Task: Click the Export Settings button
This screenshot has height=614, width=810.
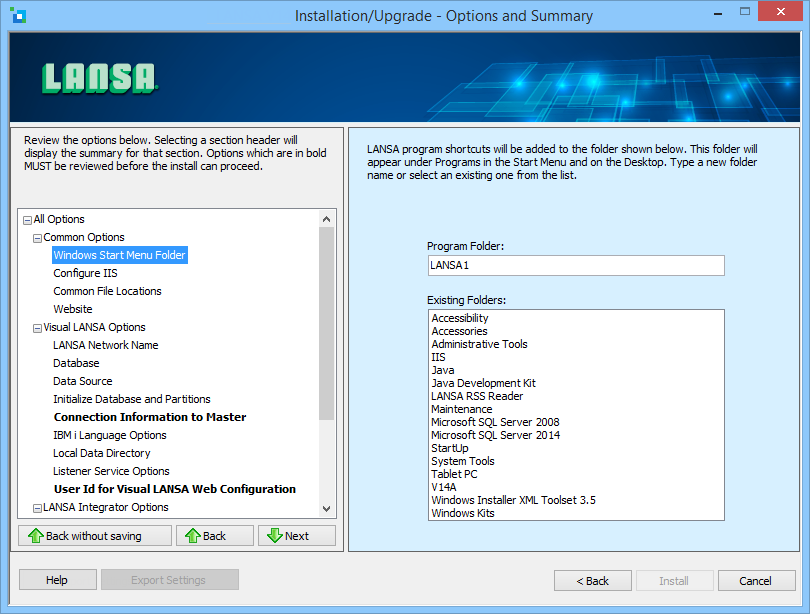Action: (169, 580)
